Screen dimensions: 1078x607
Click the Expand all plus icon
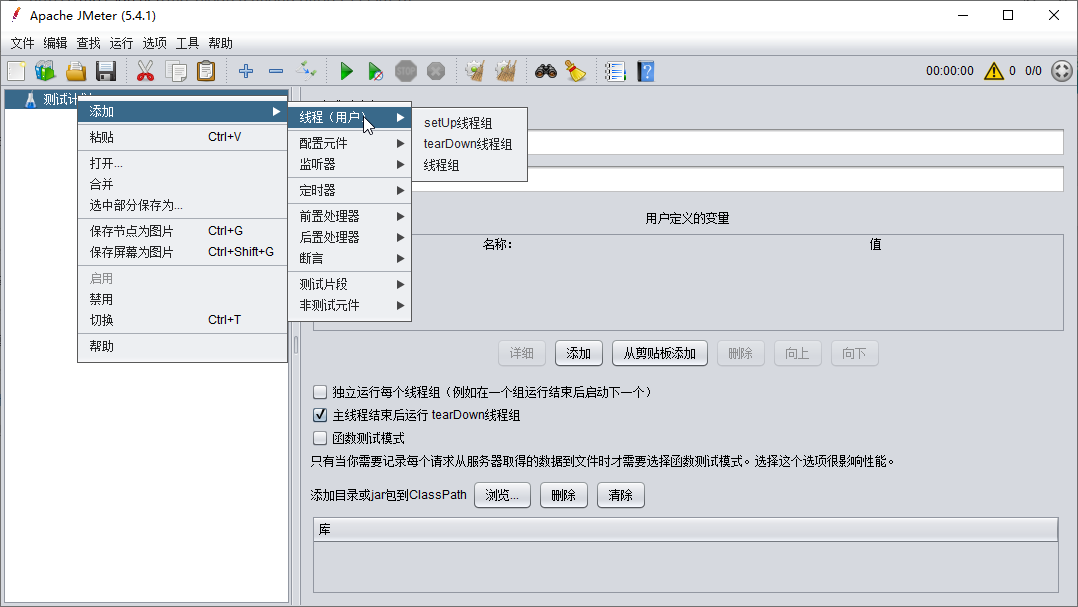(x=245, y=71)
